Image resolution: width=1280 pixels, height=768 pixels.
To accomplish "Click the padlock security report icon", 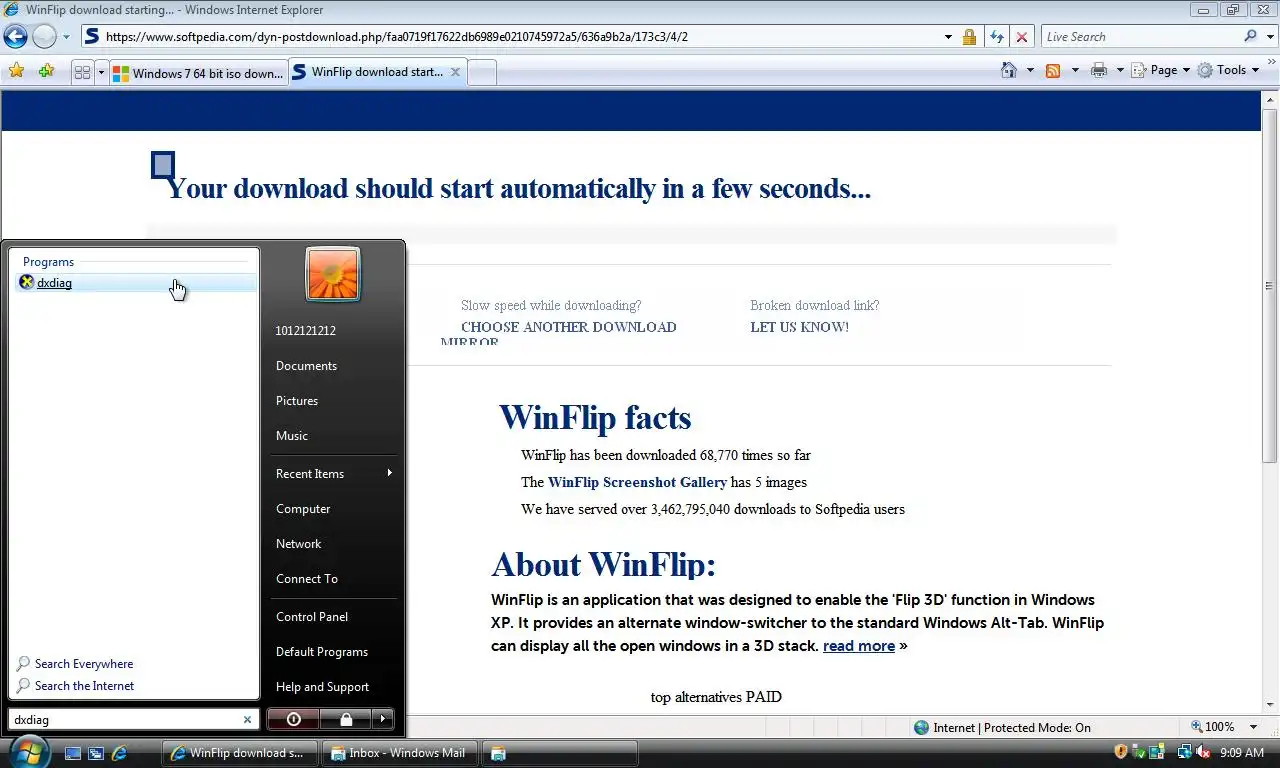I will [x=969, y=37].
